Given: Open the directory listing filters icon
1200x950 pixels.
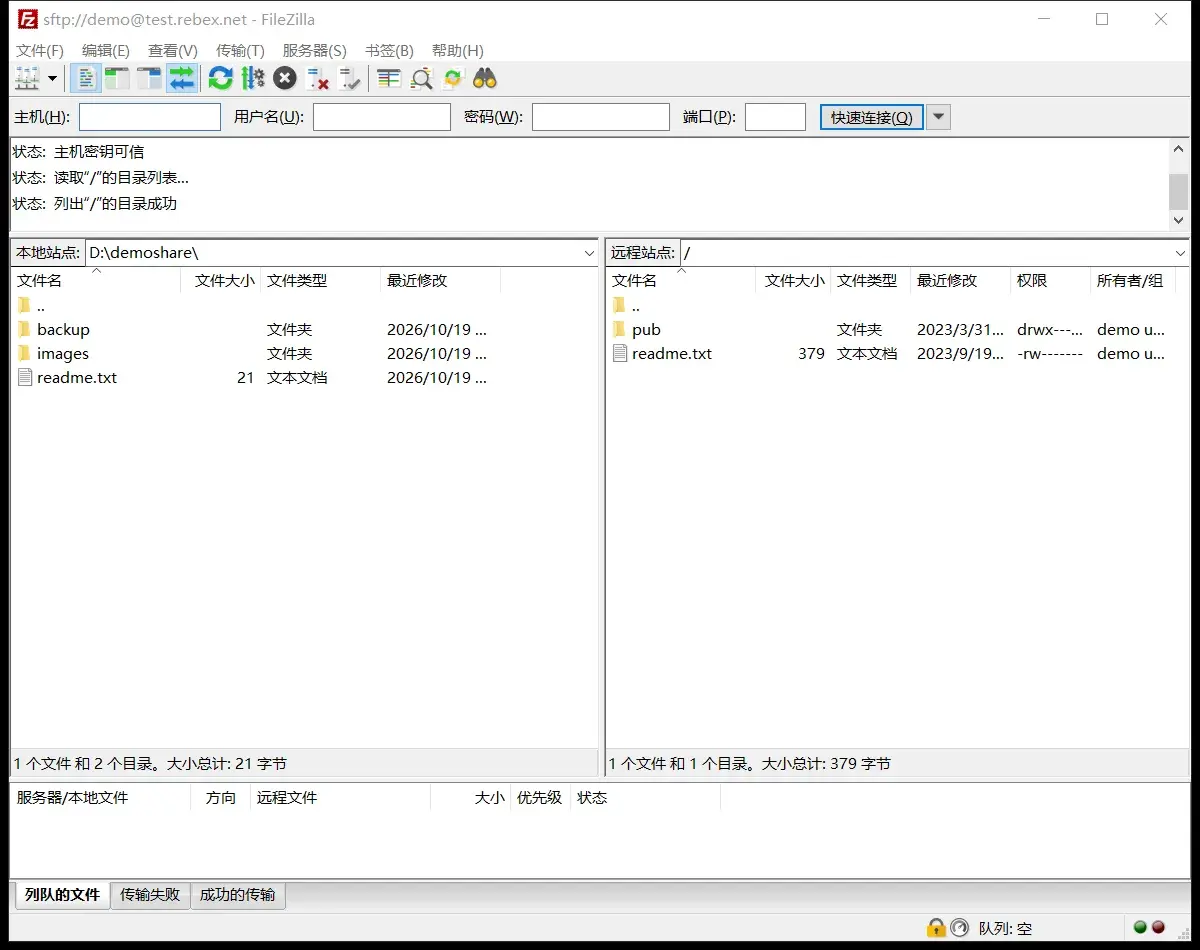Looking at the screenshot, I should (389, 78).
